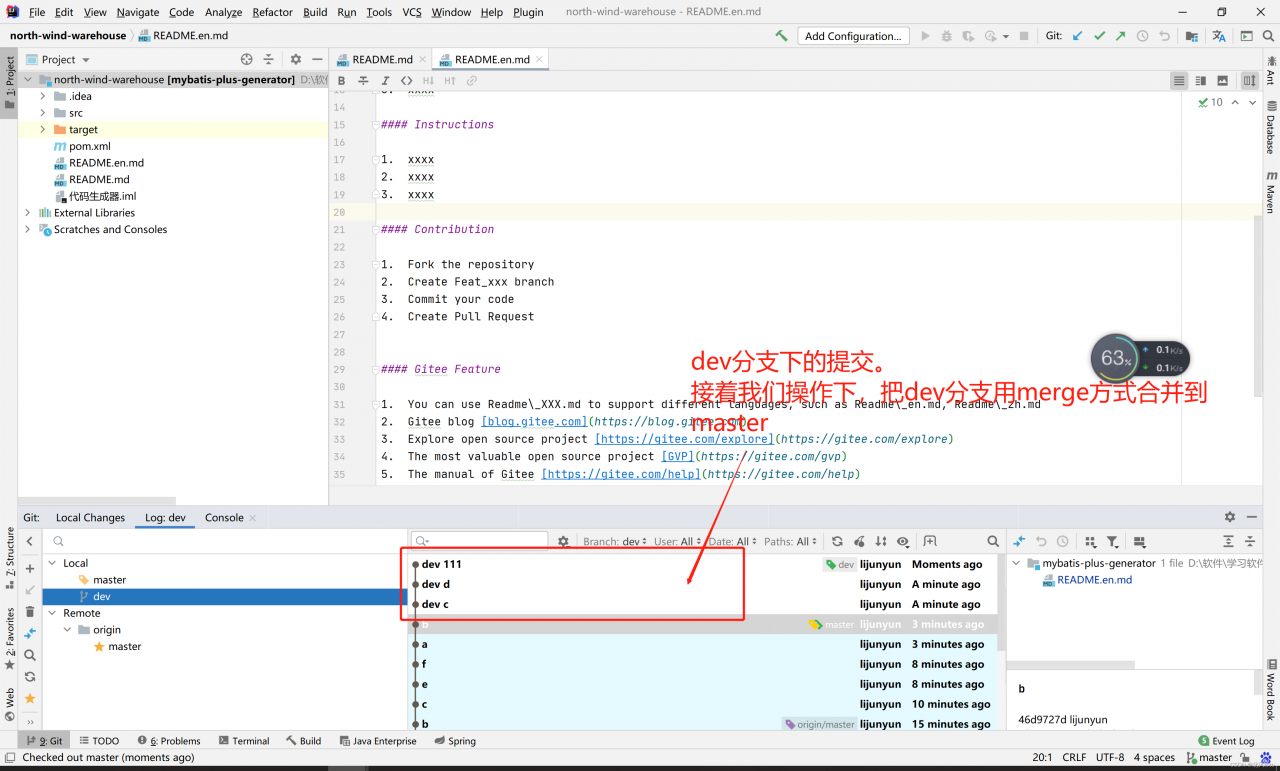Click Add Configuration button

(853, 36)
